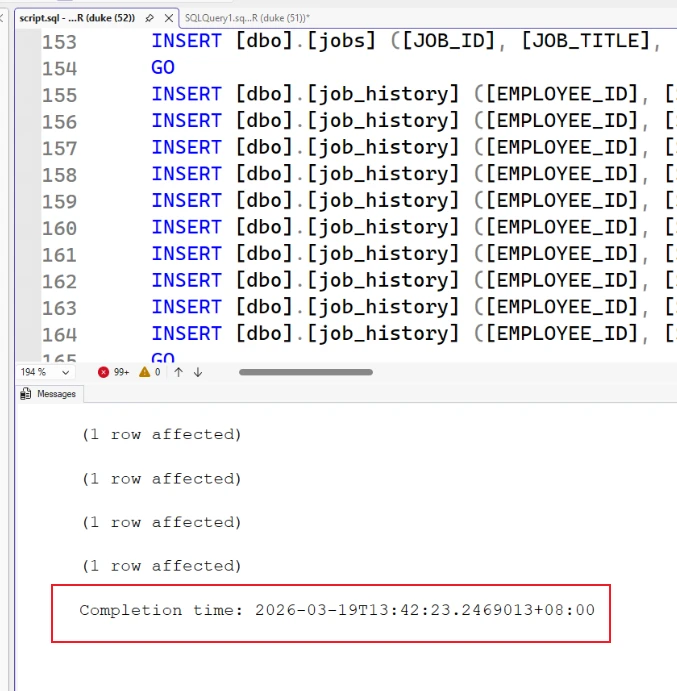
Task: Go to previous issue with up arrow
Action: pyautogui.click(x=178, y=372)
